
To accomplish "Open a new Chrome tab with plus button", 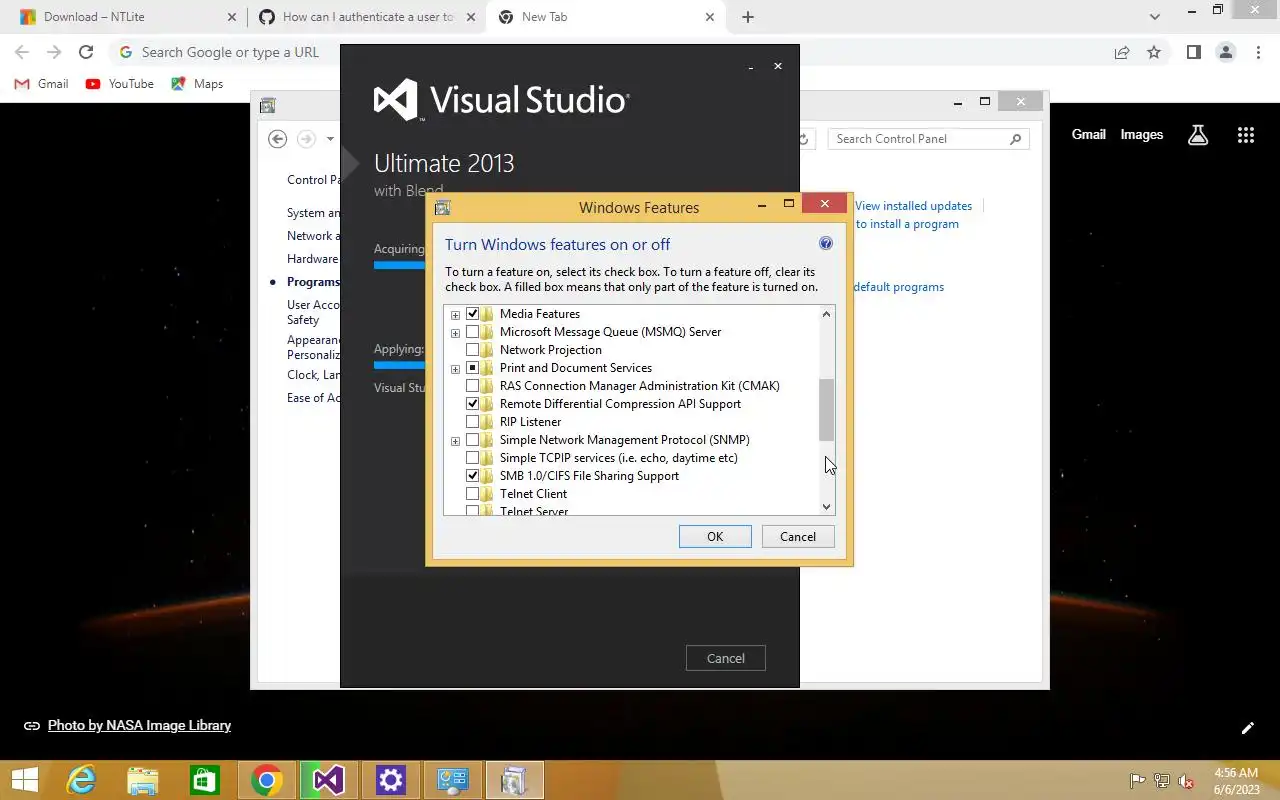I will (x=748, y=17).
